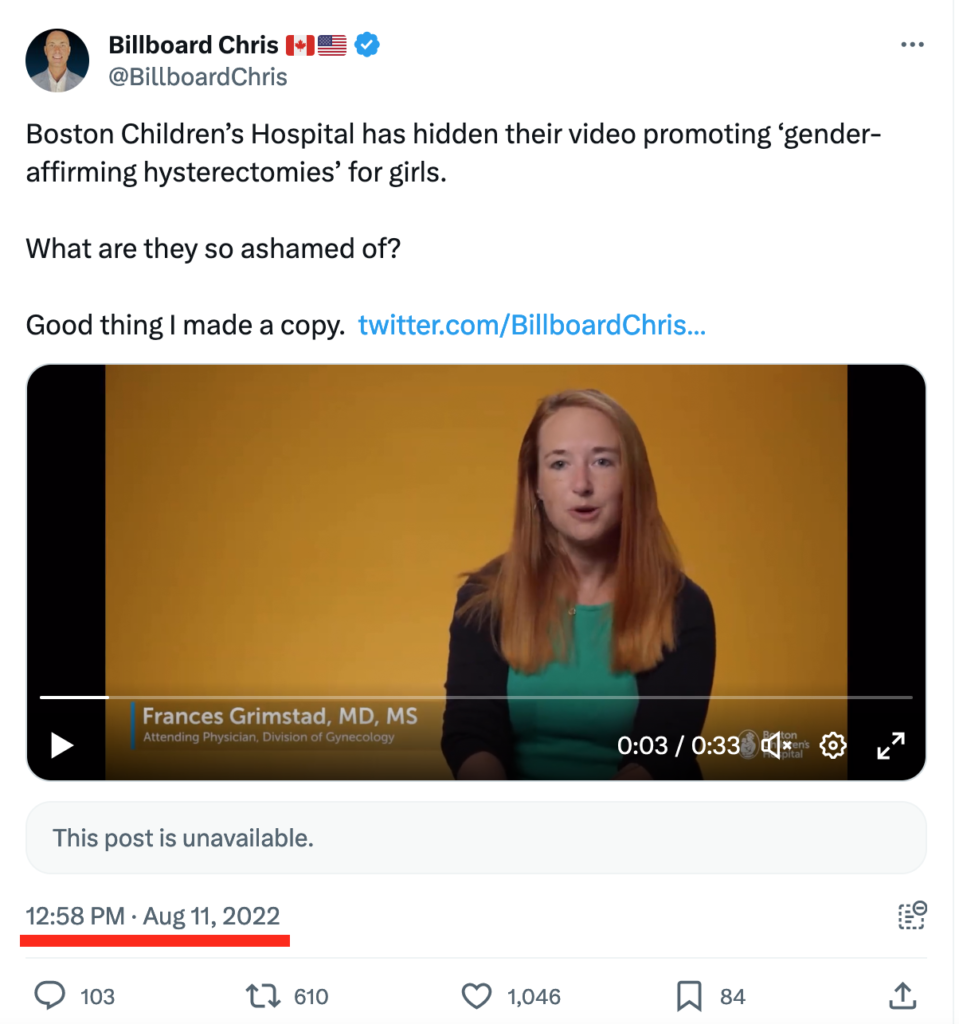Image resolution: width=959 pixels, height=1024 pixels.
Task: Click the reply speech bubble icon
Action: [x=50, y=995]
